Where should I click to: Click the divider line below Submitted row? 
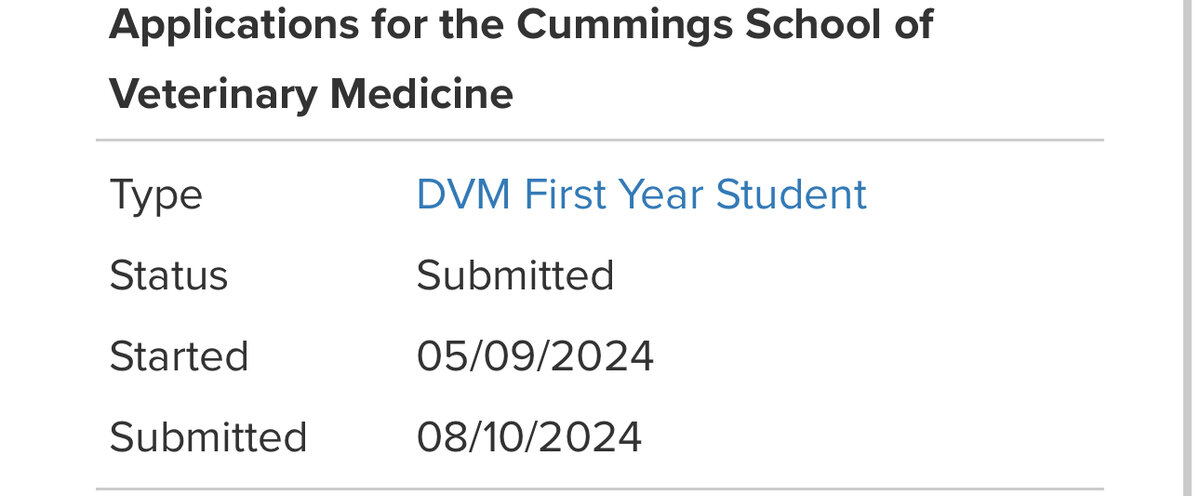coord(600,491)
